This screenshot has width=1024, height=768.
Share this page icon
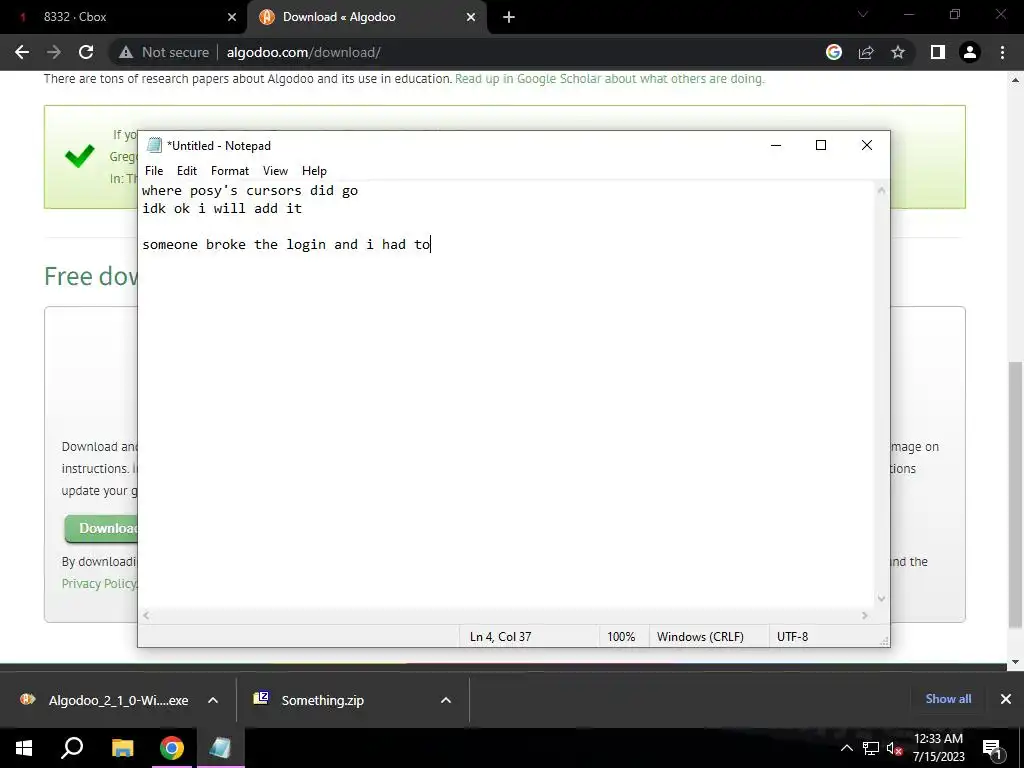(866, 52)
